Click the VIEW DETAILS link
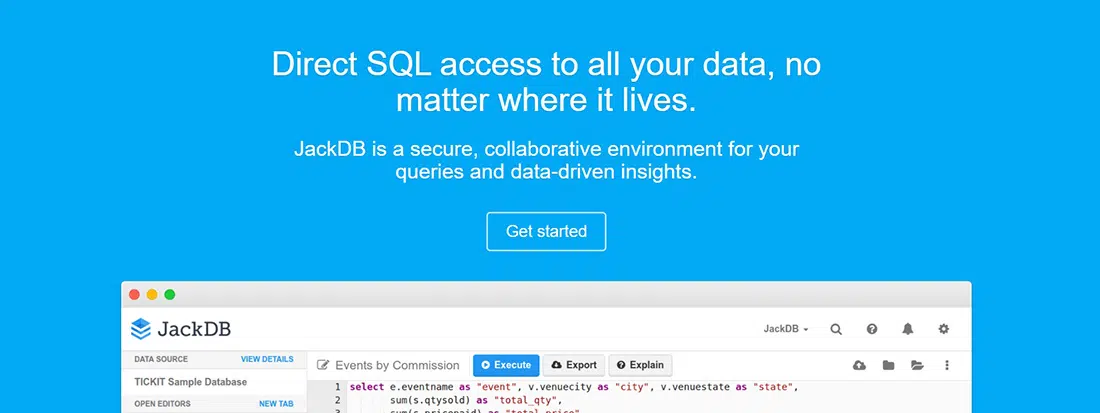The width and height of the screenshot is (1100, 413). (267, 358)
